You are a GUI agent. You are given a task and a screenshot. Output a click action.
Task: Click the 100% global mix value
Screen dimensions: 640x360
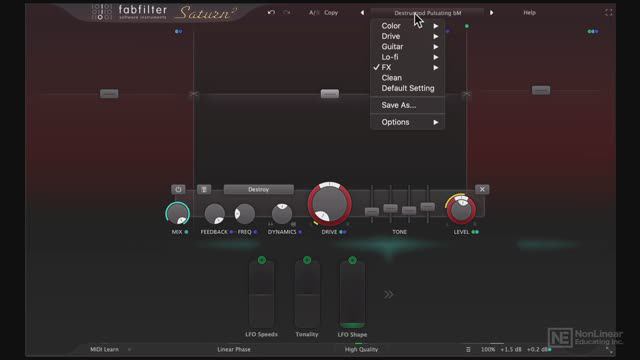(488, 349)
